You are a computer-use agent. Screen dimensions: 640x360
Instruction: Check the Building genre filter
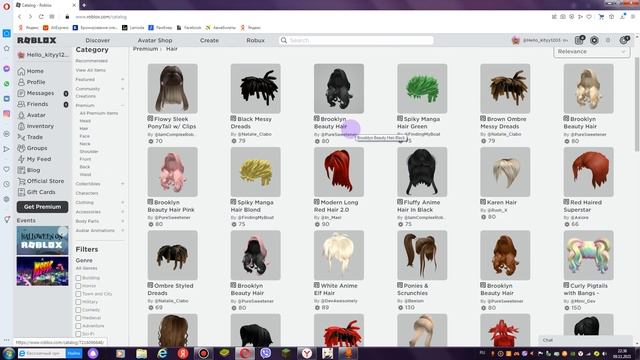78,278
